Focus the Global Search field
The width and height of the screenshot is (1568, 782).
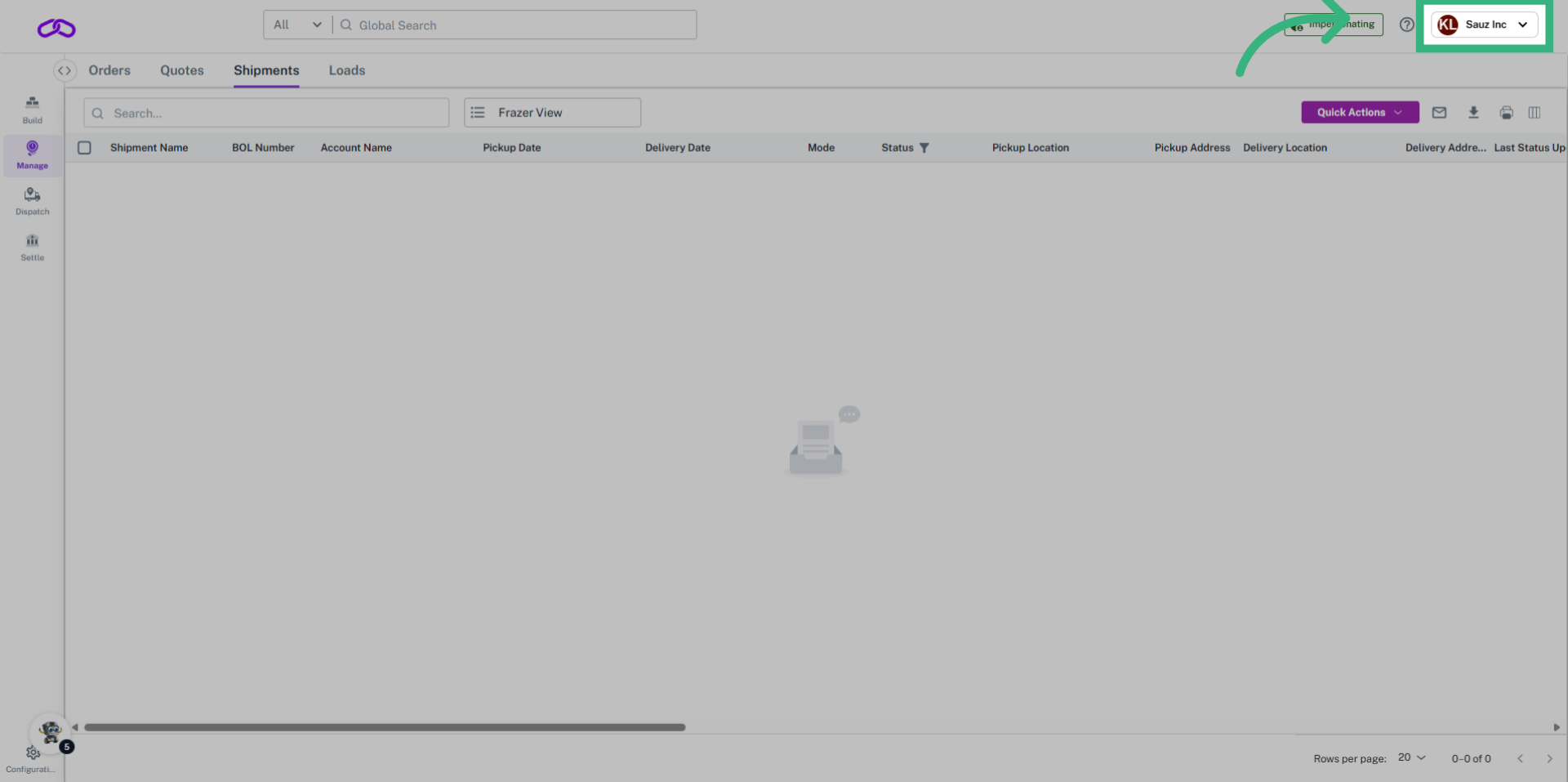pos(514,25)
